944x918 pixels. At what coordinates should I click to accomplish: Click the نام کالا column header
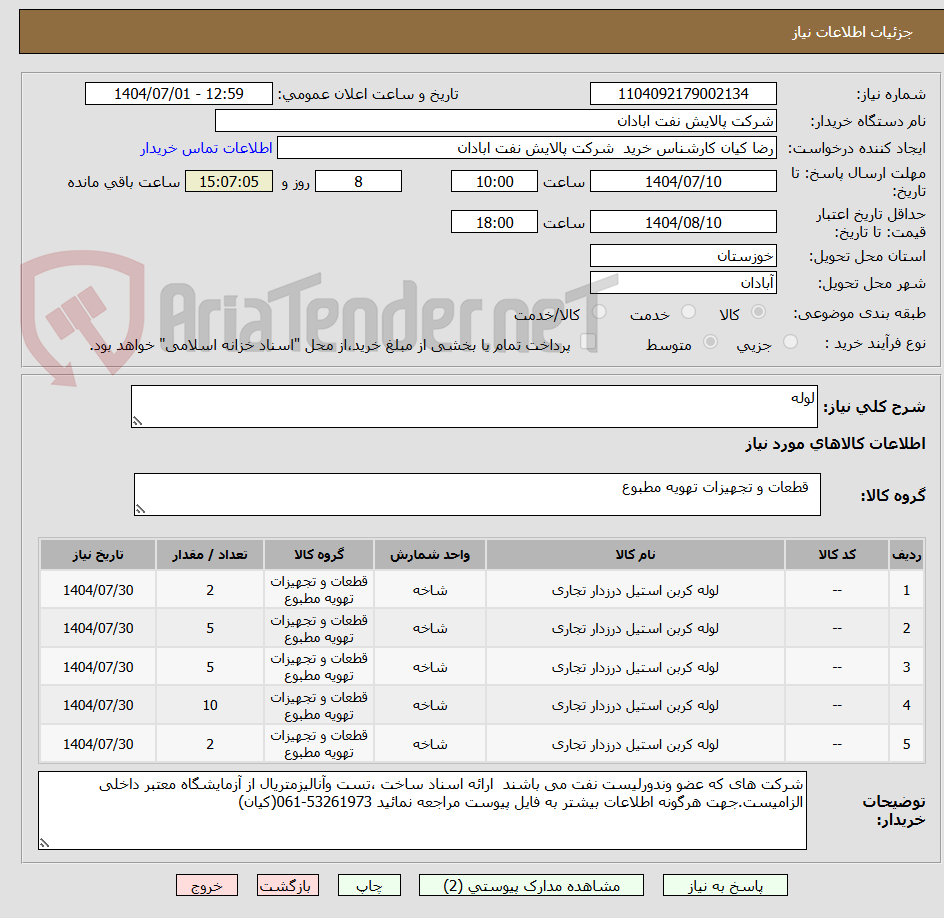click(635, 554)
